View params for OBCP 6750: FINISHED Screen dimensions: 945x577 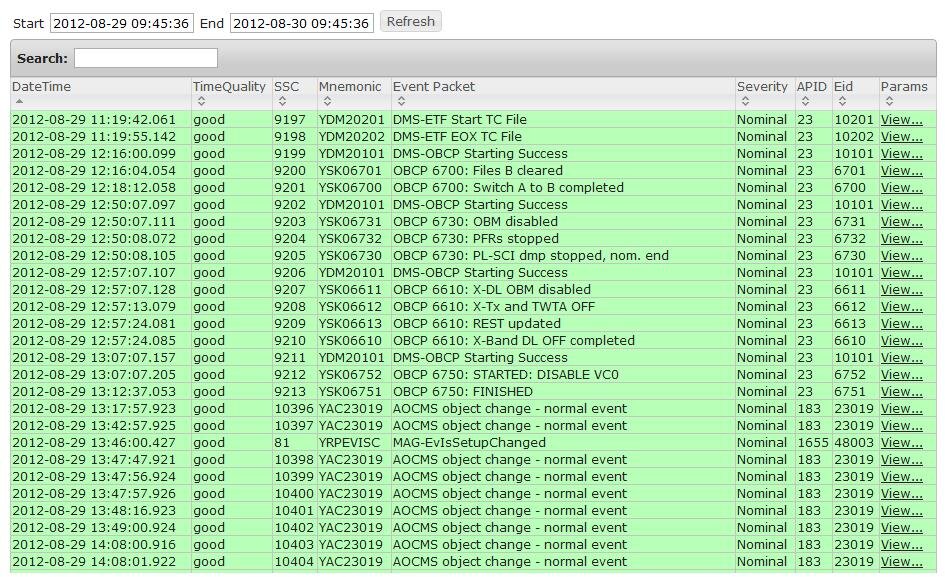(x=902, y=391)
